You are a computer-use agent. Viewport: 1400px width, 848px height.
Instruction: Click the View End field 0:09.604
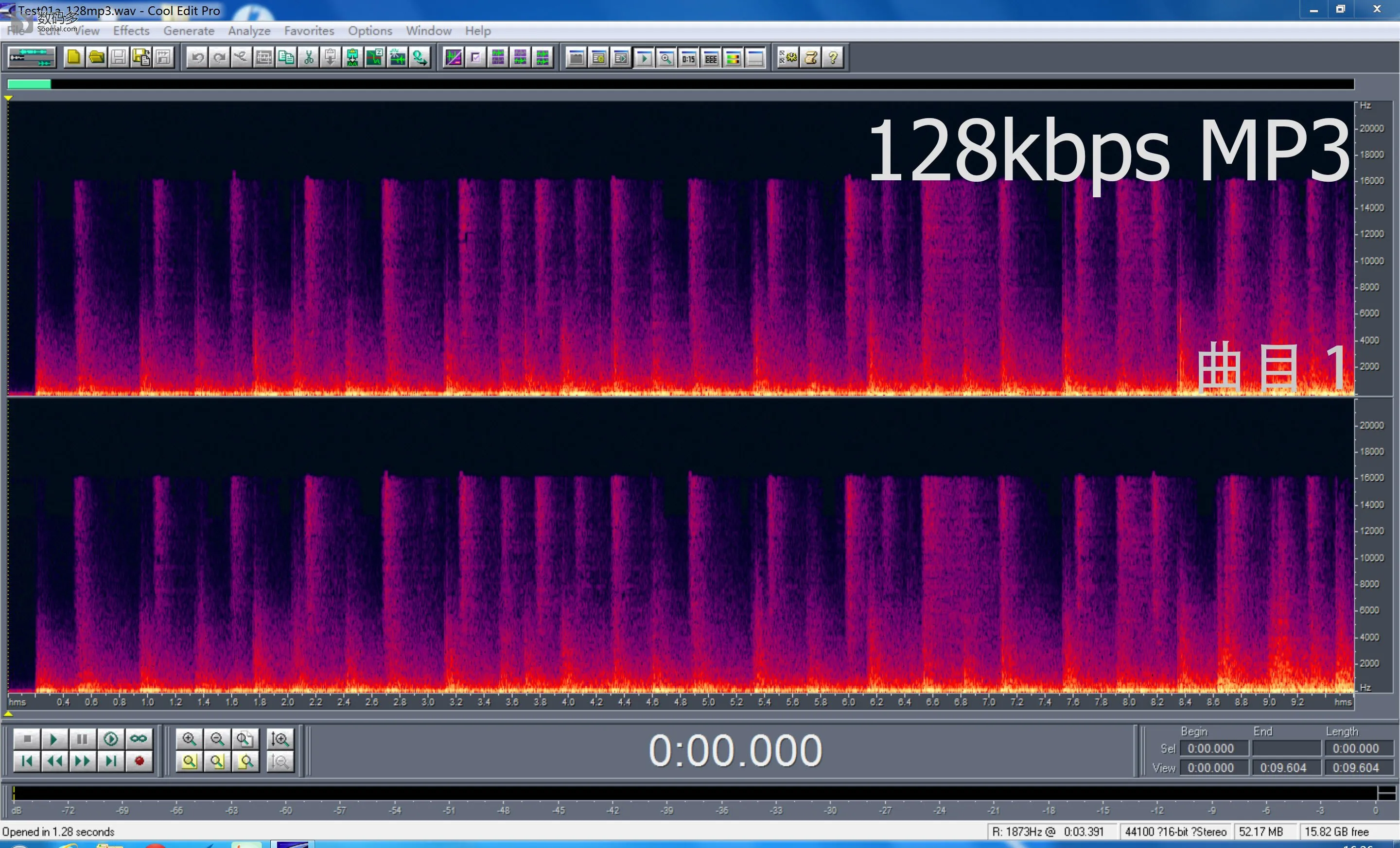click(x=1286, y=767)
